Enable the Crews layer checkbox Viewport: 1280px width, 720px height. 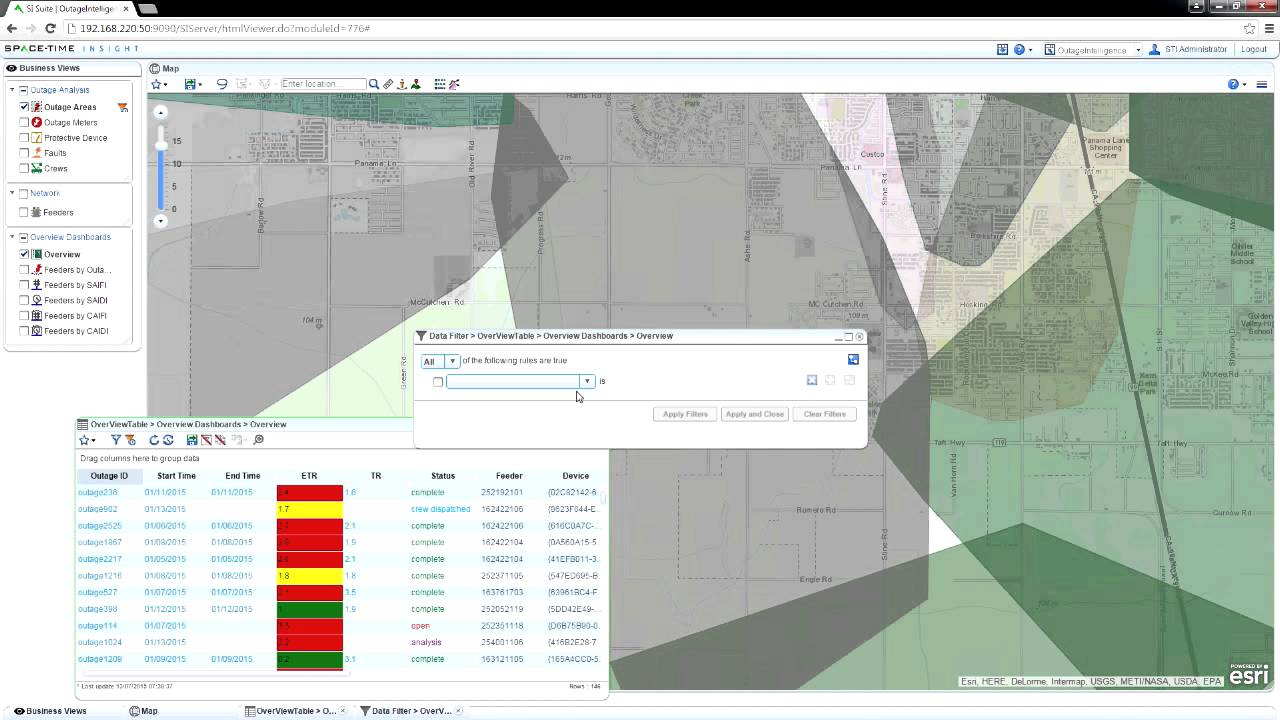coord(24,168)
